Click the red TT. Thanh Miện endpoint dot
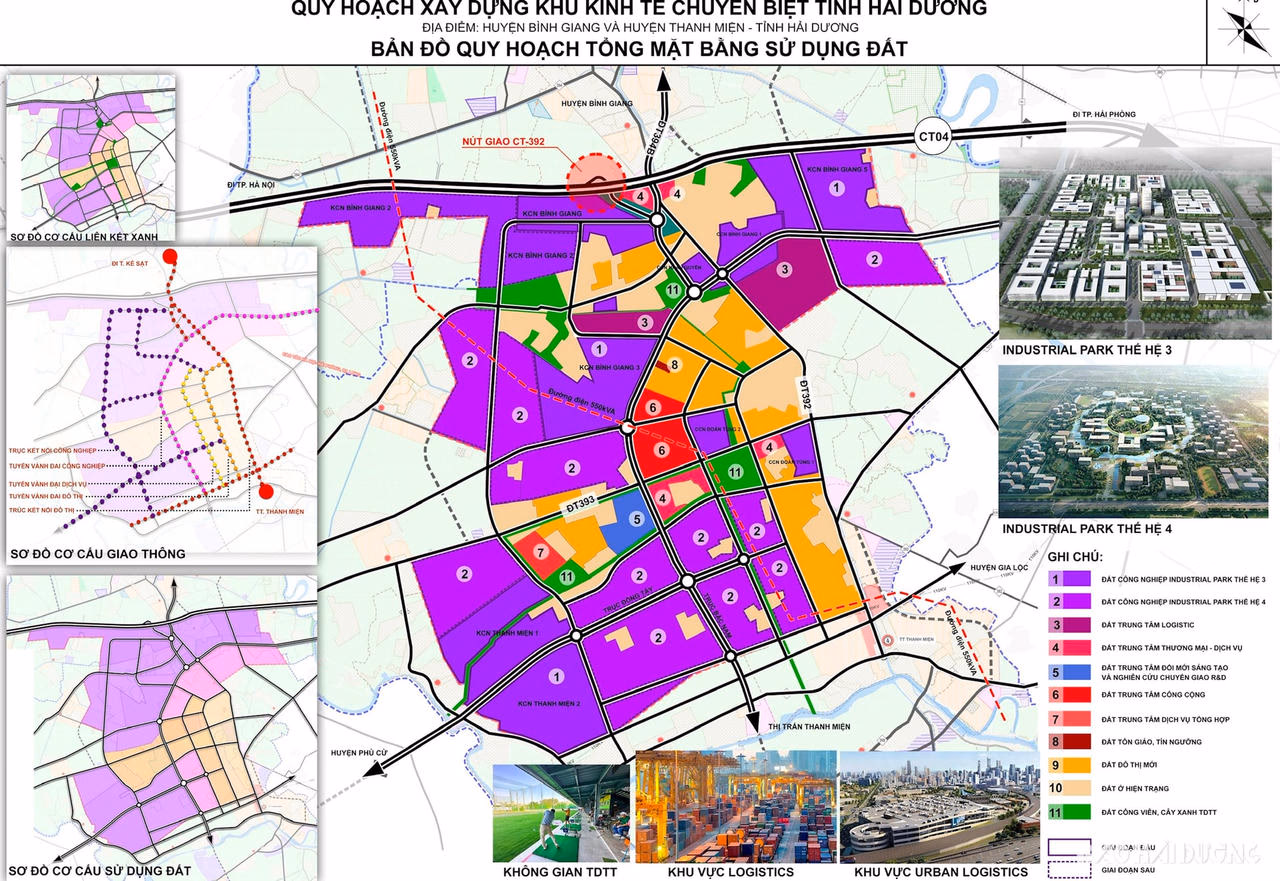 tap(266, 491)
